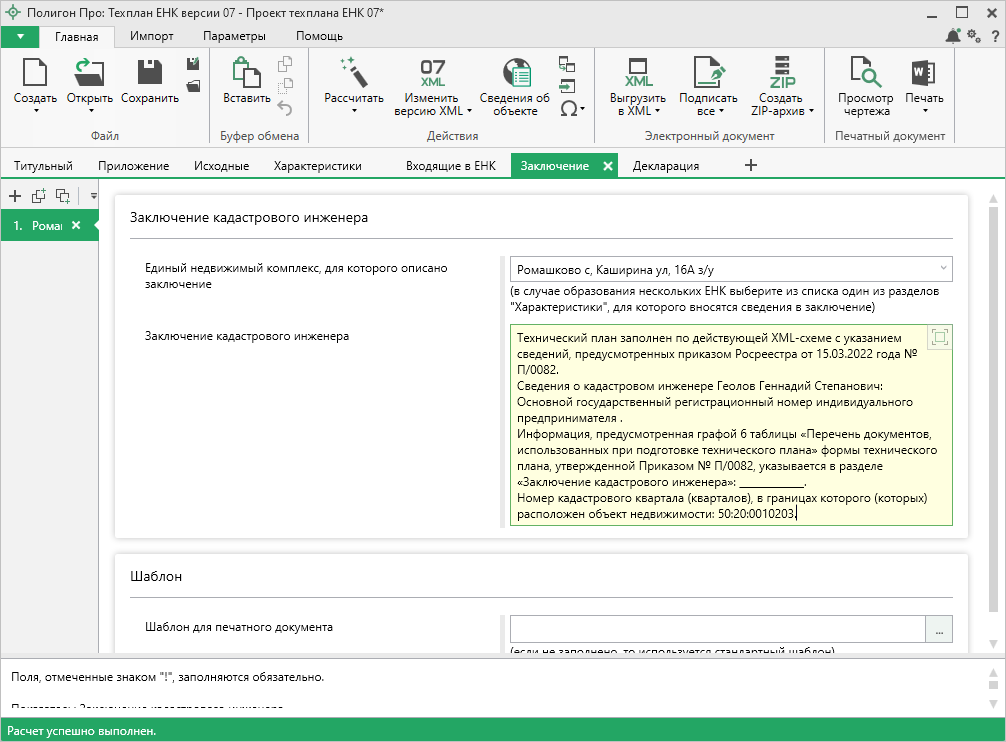Click the Рассчитать magic wand icon
1006x742 pixels.
pyautogui.click(x=354, y=72)
